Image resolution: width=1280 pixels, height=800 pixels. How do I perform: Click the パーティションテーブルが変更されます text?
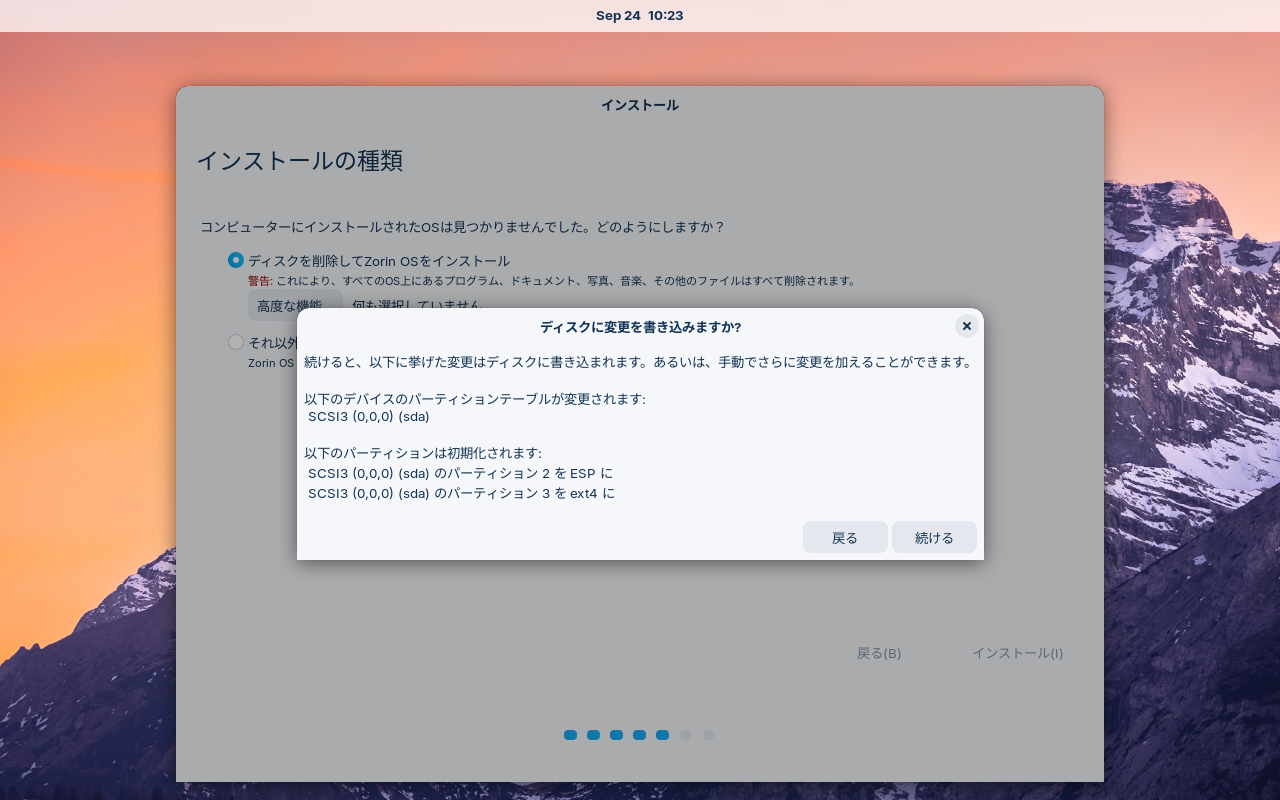[x=475, y=399]
